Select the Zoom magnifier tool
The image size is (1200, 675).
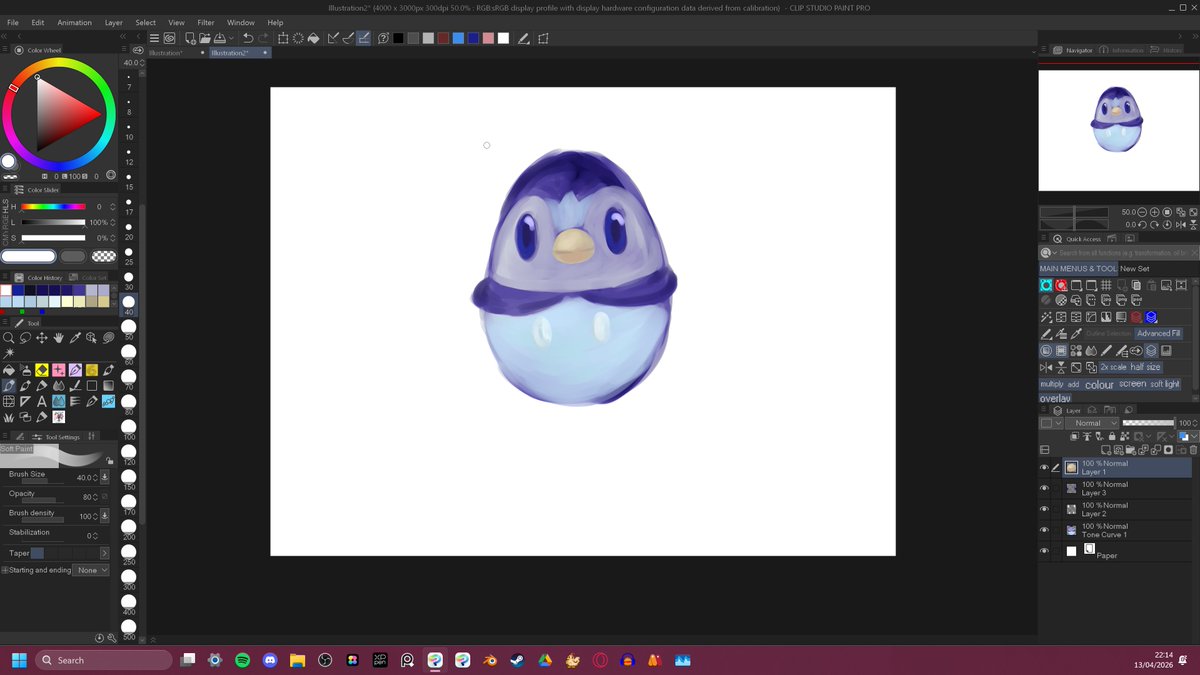[8, 338]
